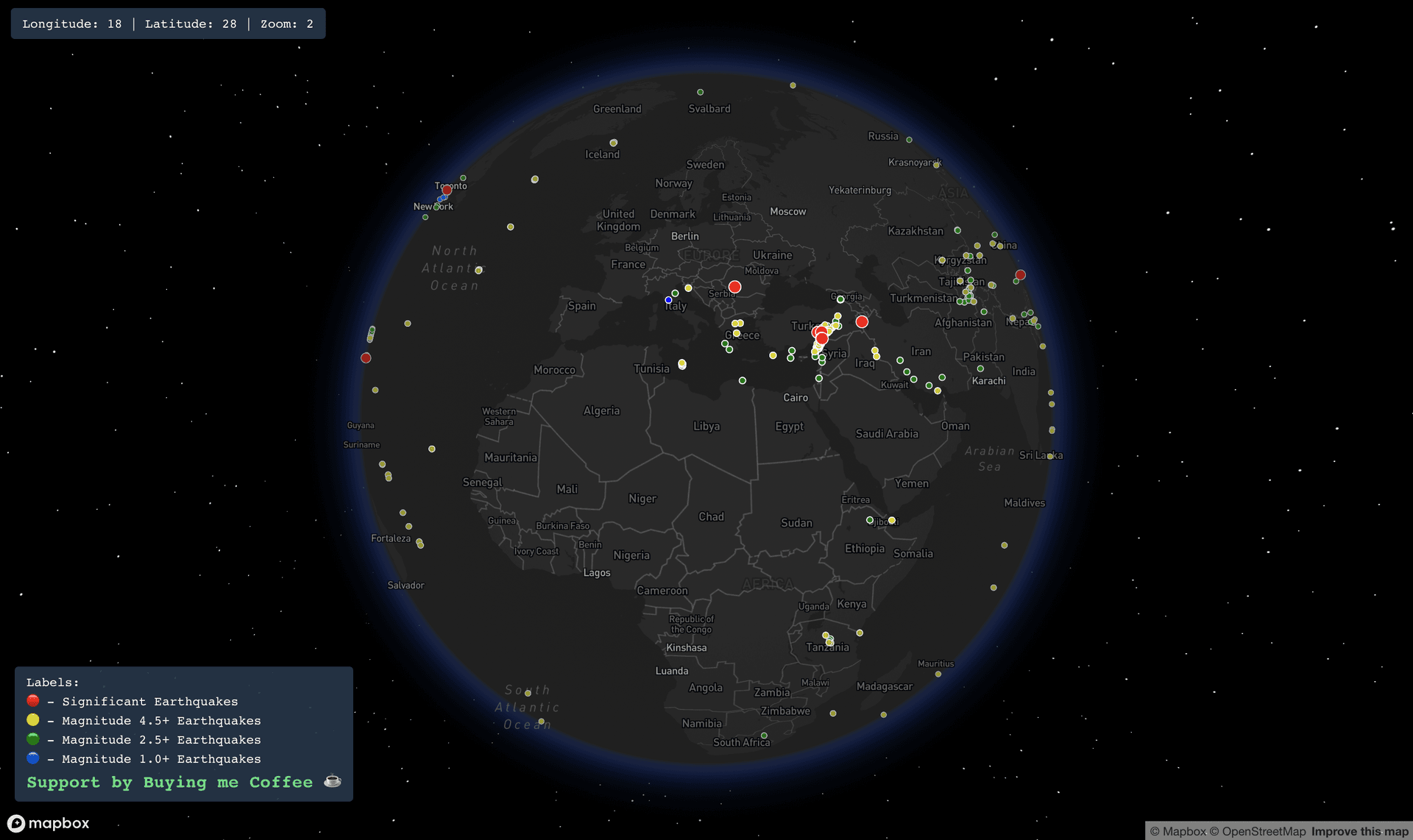
Task: Click the red marker east of Turkey near Georgia
Action: click(x=862, y=321)
